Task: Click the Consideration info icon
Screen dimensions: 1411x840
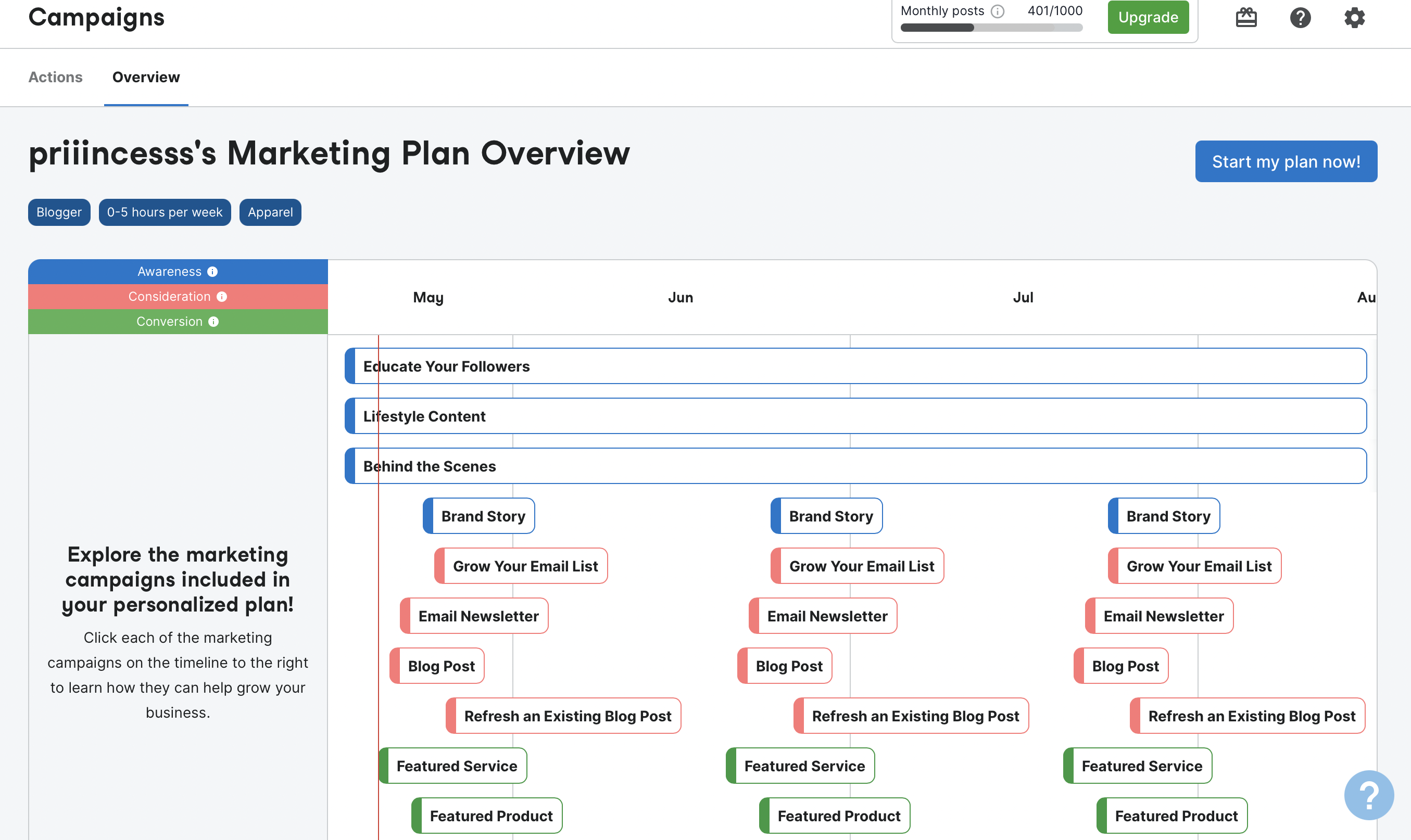Action: click(222, 297)
